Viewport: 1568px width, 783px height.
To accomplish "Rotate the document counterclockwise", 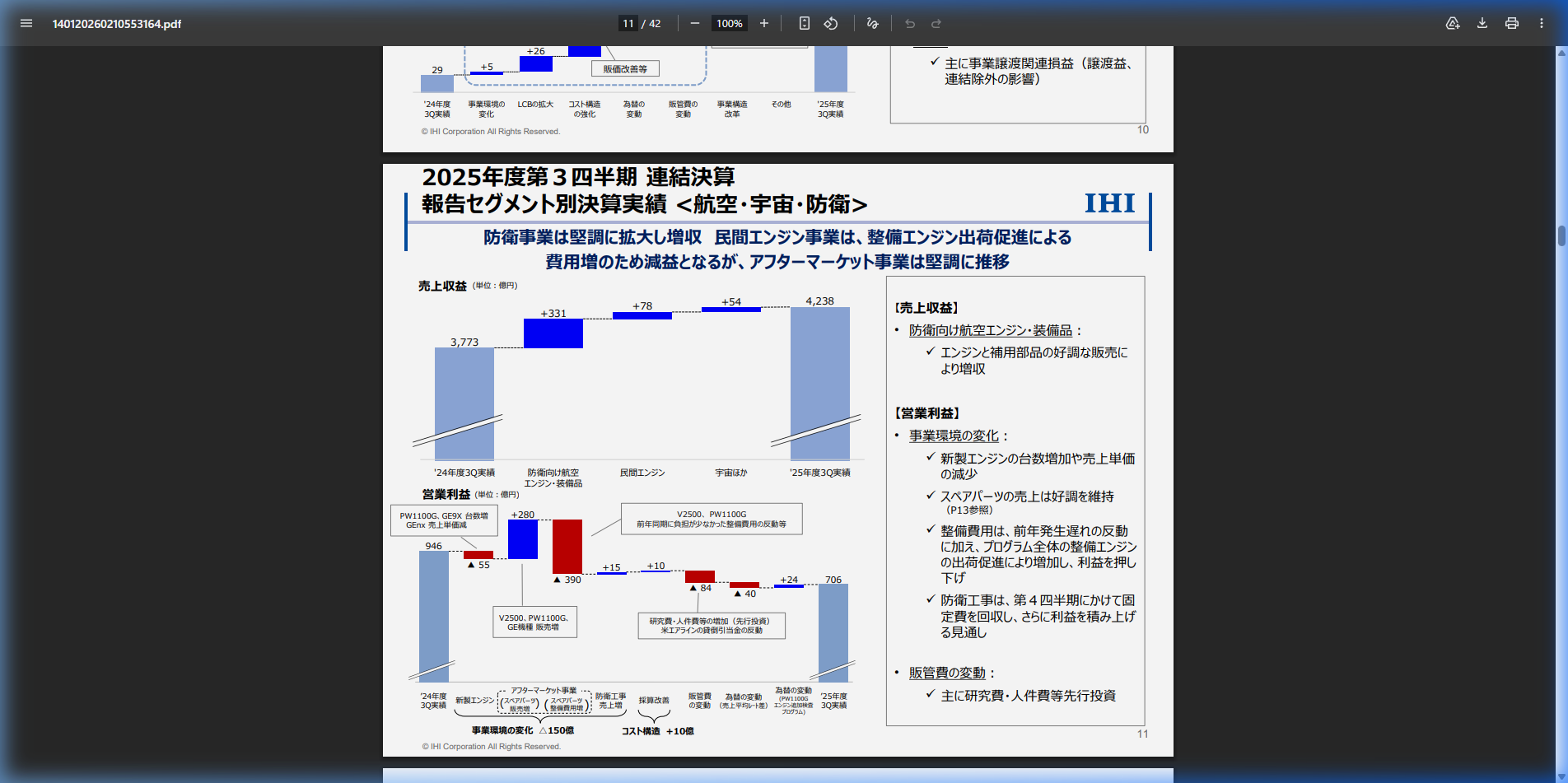I will tap(831, 23).
